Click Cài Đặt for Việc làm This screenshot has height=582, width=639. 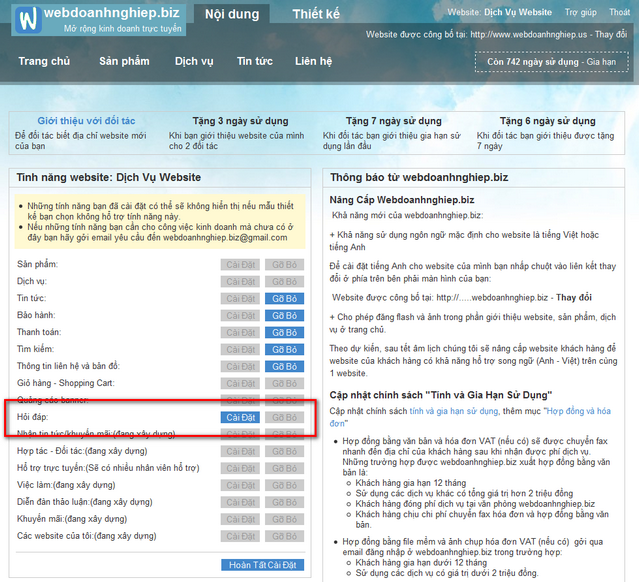(x=240, y=485)
